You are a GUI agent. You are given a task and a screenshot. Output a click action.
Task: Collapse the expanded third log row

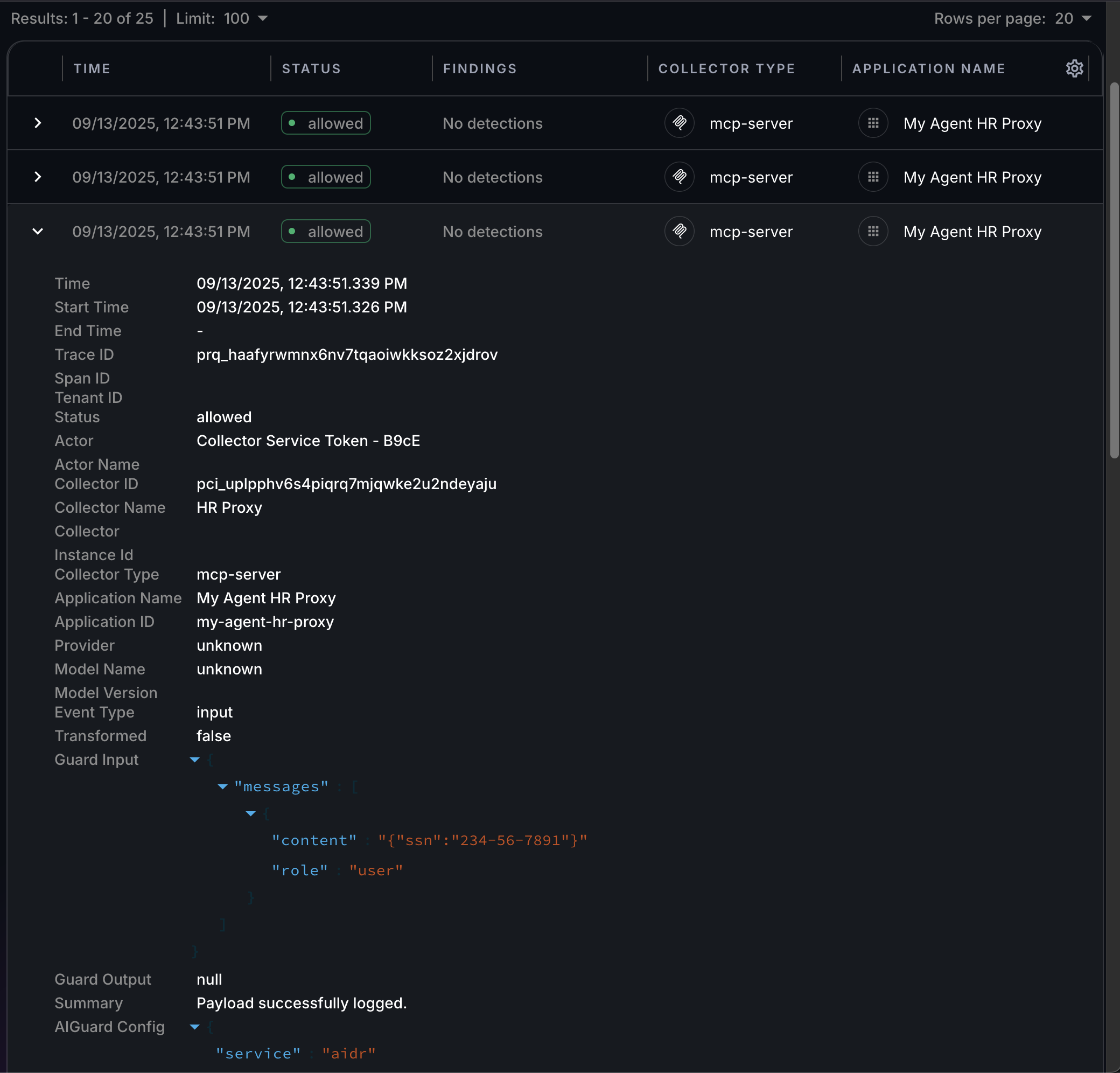click(x=38, y=231)
